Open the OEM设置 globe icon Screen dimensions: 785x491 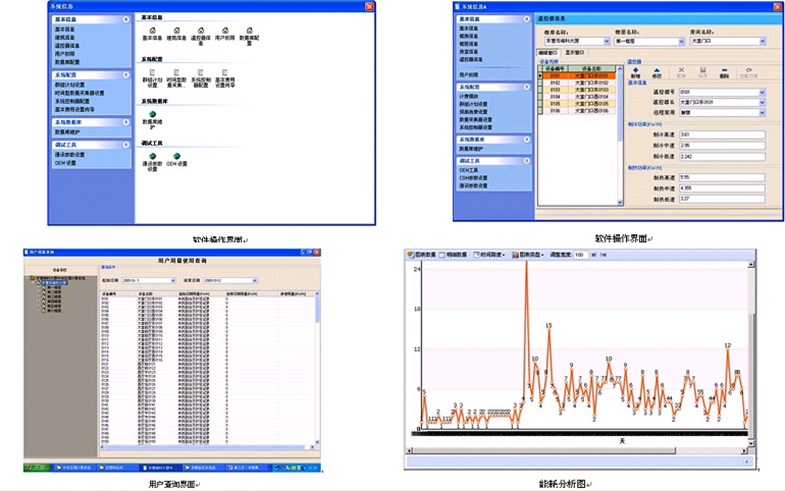pyautogui.click(x=177, y=157)
